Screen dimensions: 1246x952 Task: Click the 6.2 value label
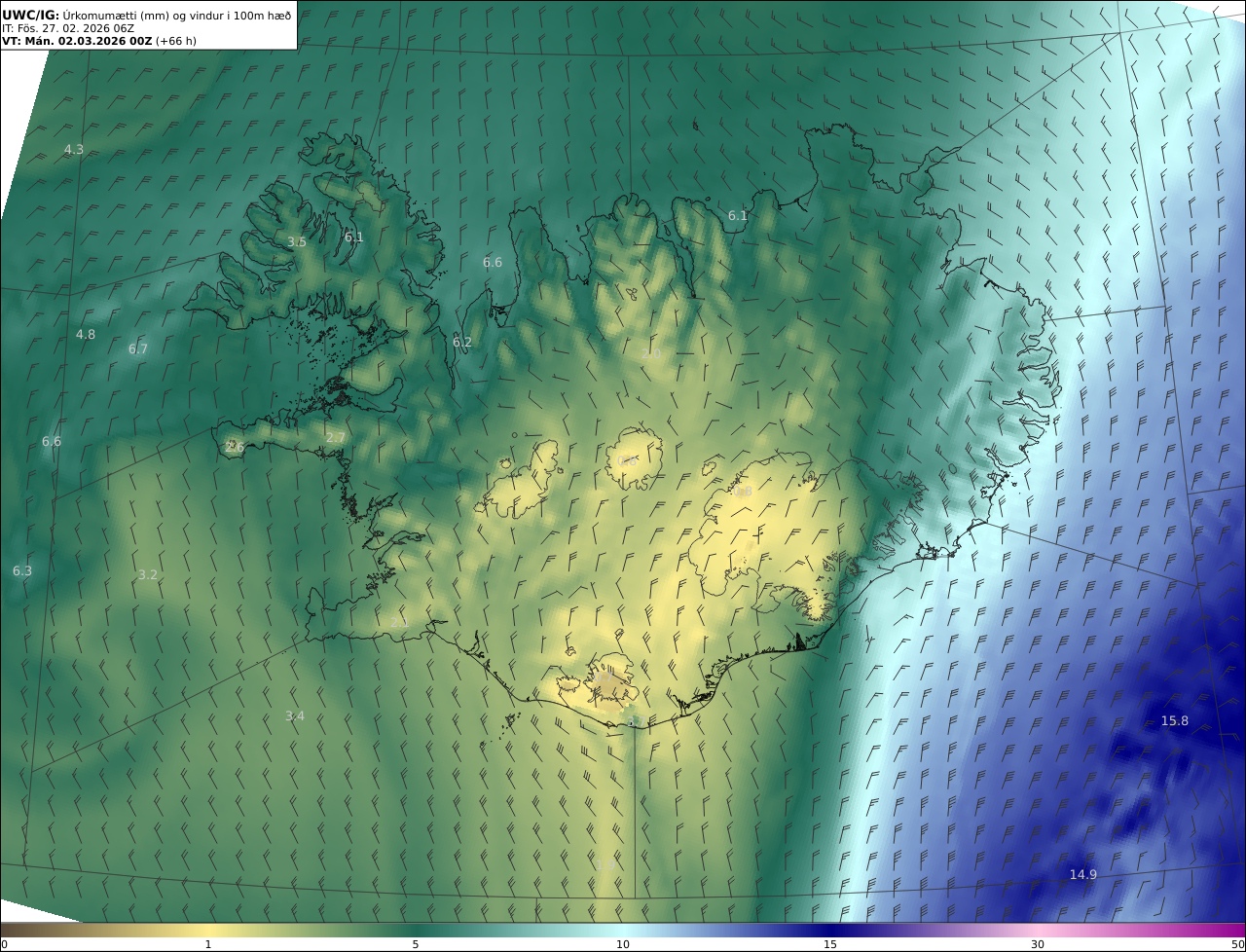tap(462, 343)
